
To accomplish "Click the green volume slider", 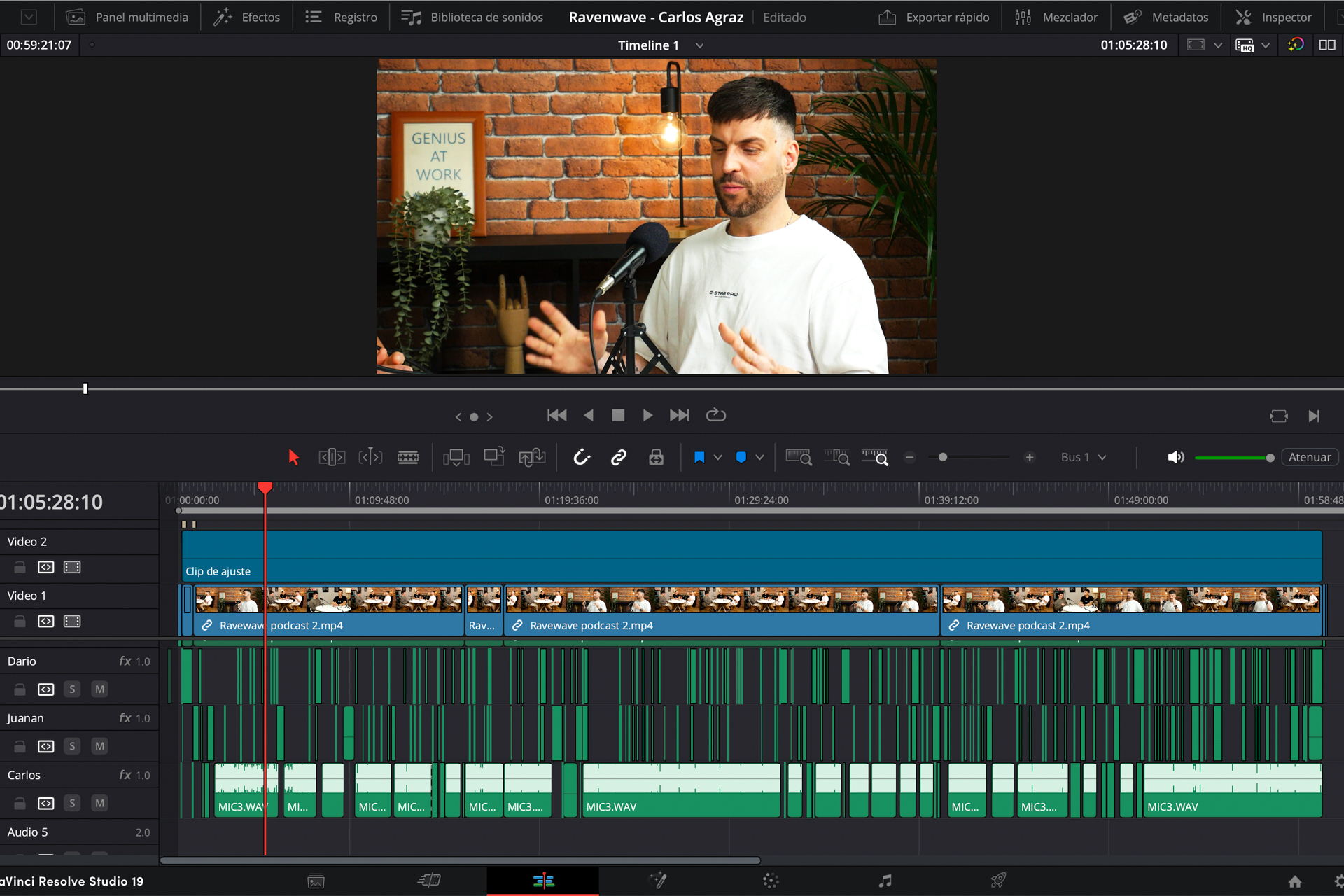I will pos(1233,457).
